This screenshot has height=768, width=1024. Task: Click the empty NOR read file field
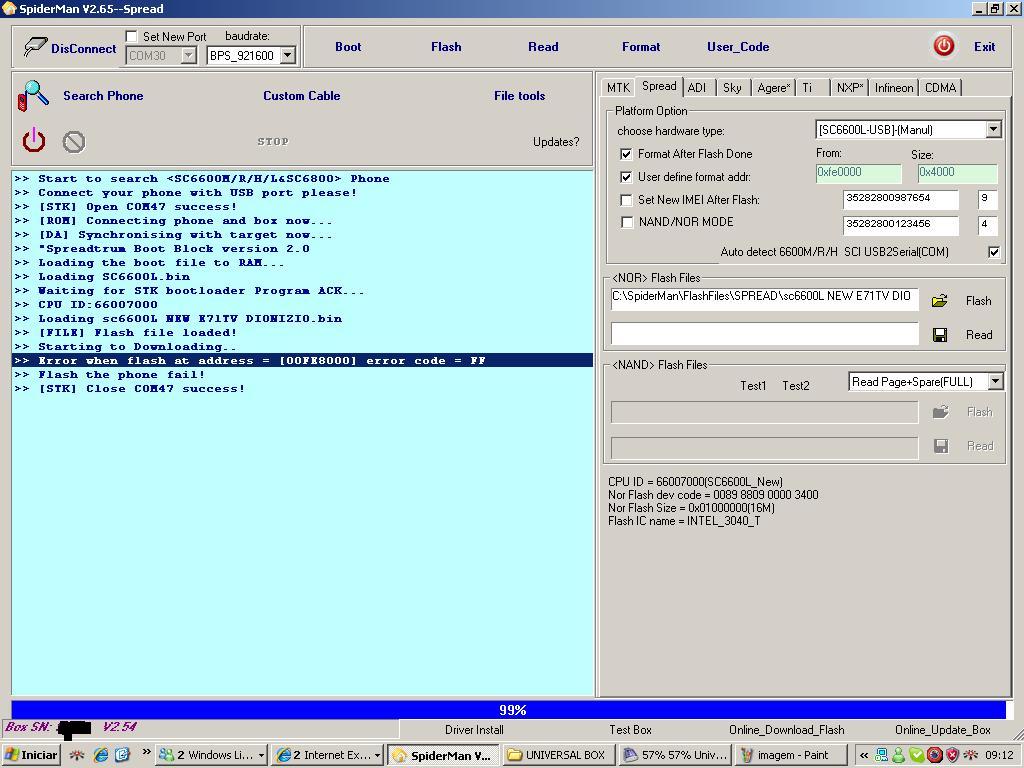coord(764,334)
